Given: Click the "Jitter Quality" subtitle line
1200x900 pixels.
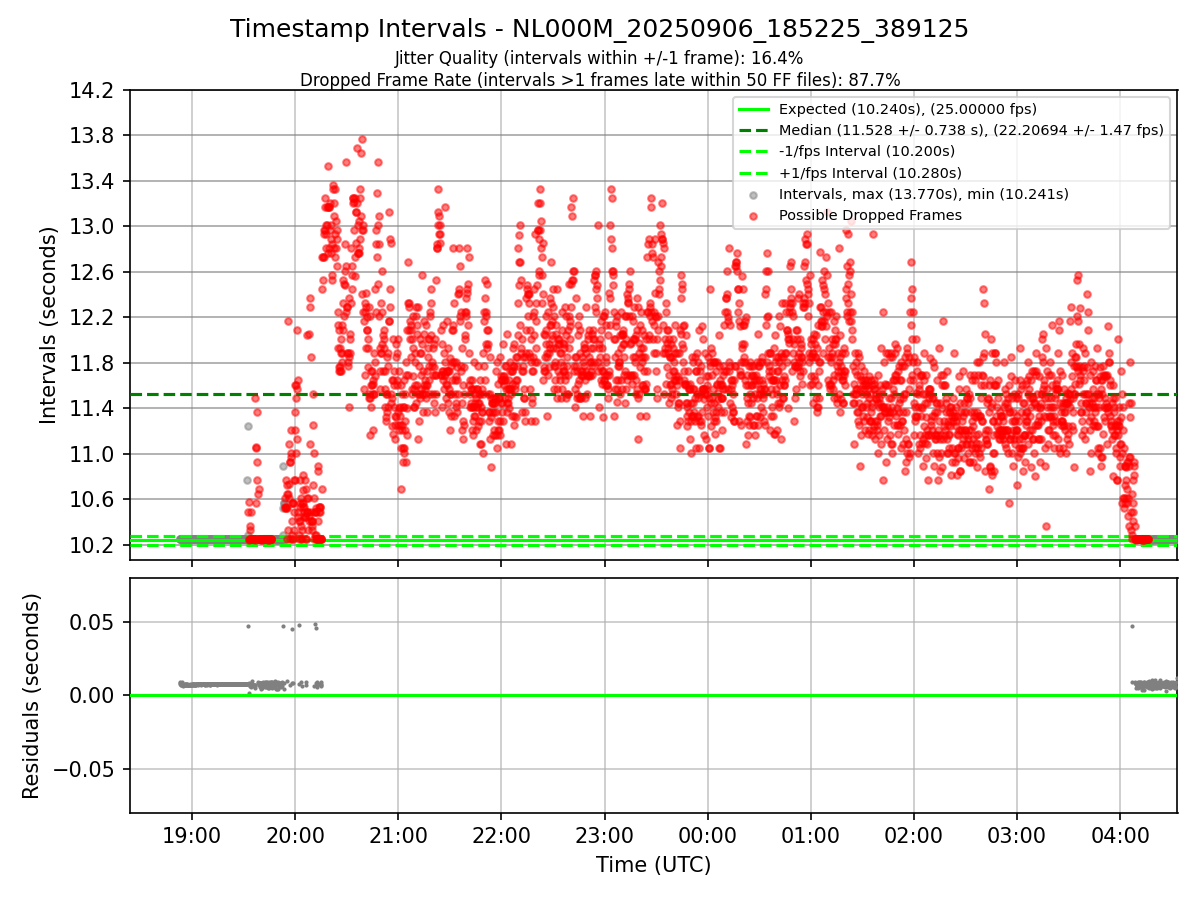Looking at the screenshot, I should click(599, 58).
